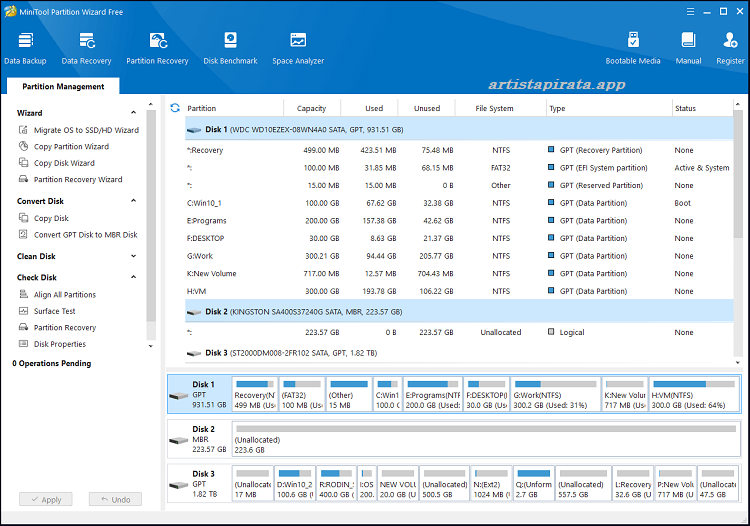Launch Data Recovery from the toolbar
This screenshot has width=750, height=526.
pyautogui.click(x=87, y=48)
